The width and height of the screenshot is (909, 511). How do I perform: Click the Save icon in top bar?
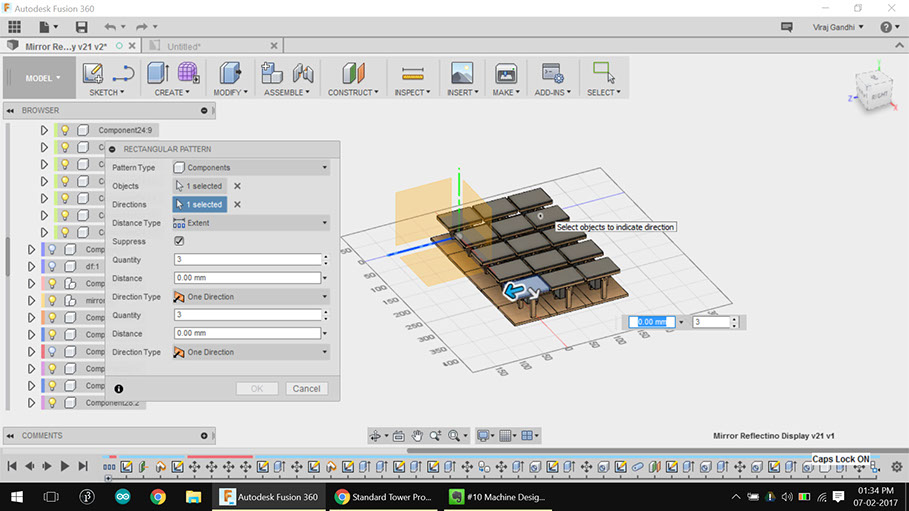tap(81, 26)
